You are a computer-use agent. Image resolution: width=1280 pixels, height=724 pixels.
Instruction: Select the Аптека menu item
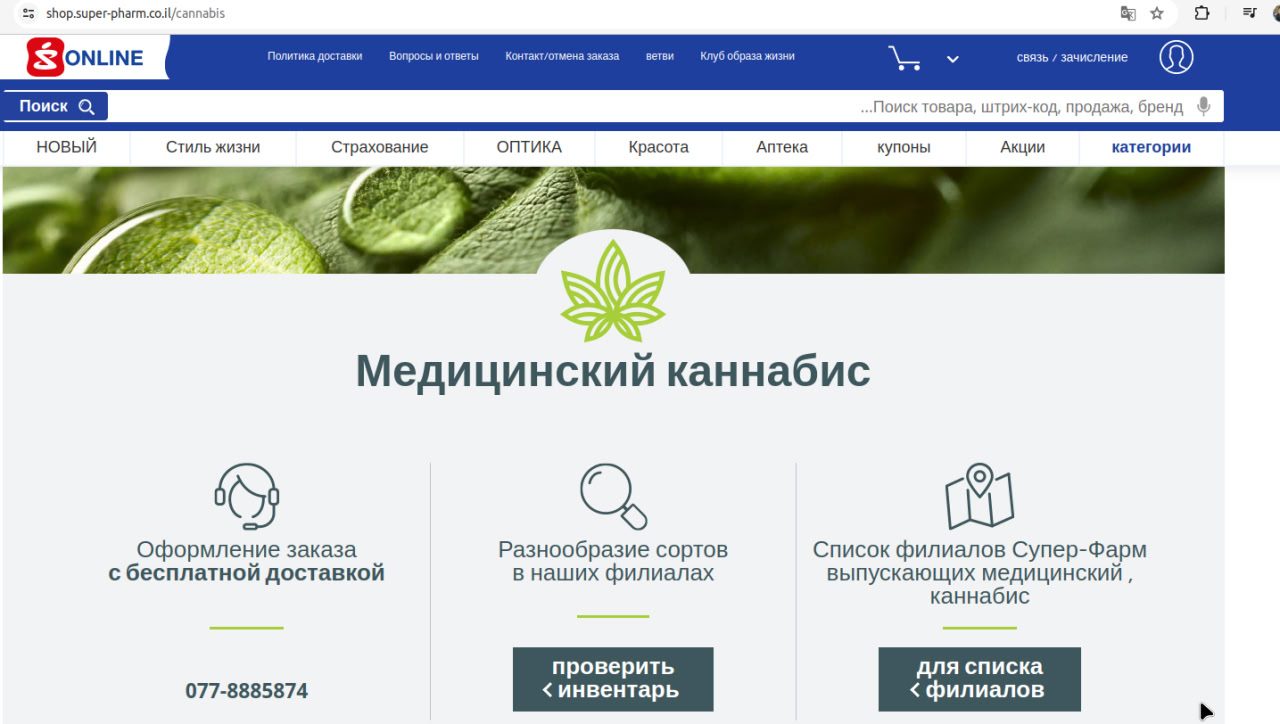click(x=782, y=147)
